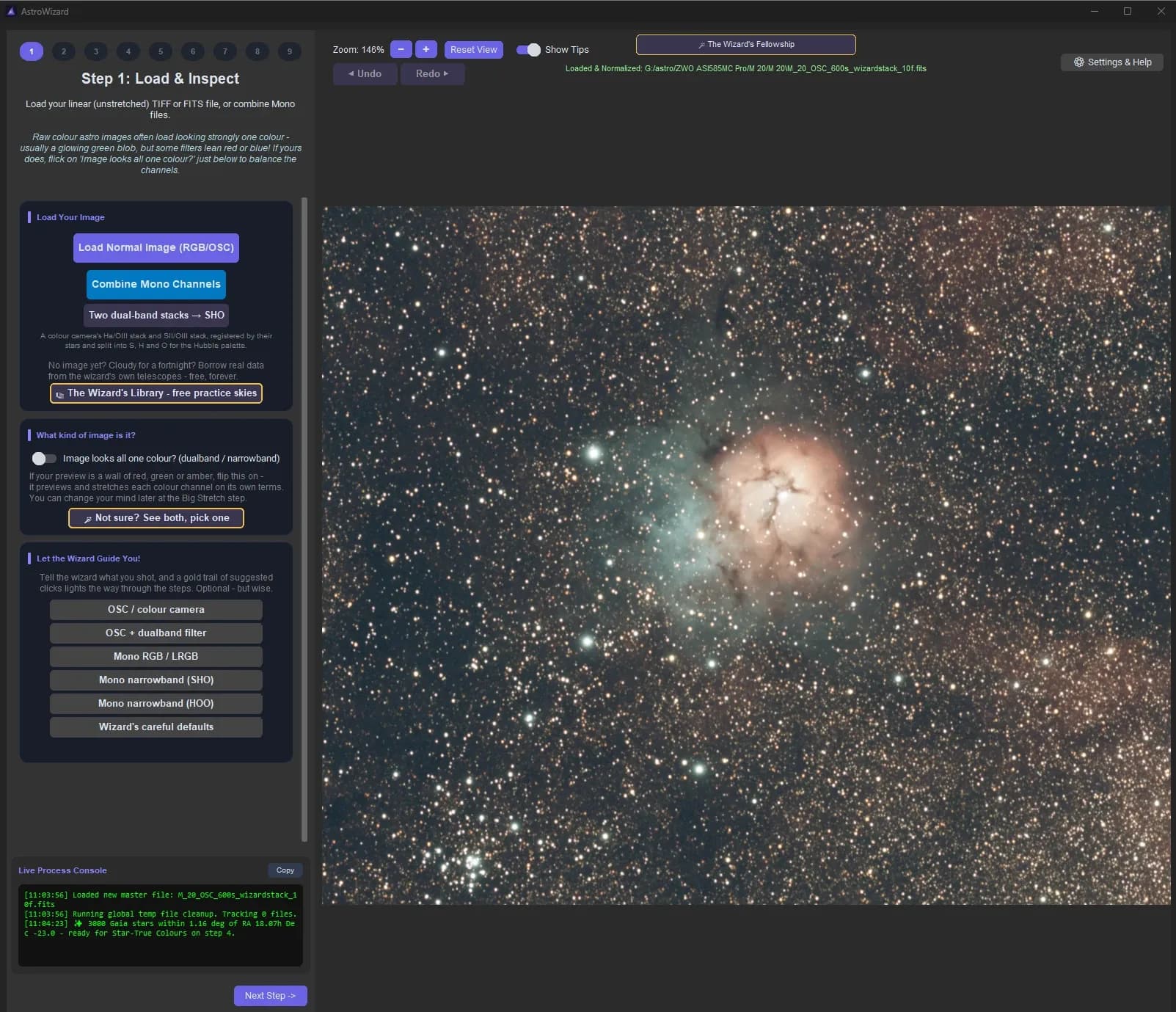This screenshot has height=1012, width=1176.
Task: Go to step 8 in the stepper
Action: pos(258,51)
